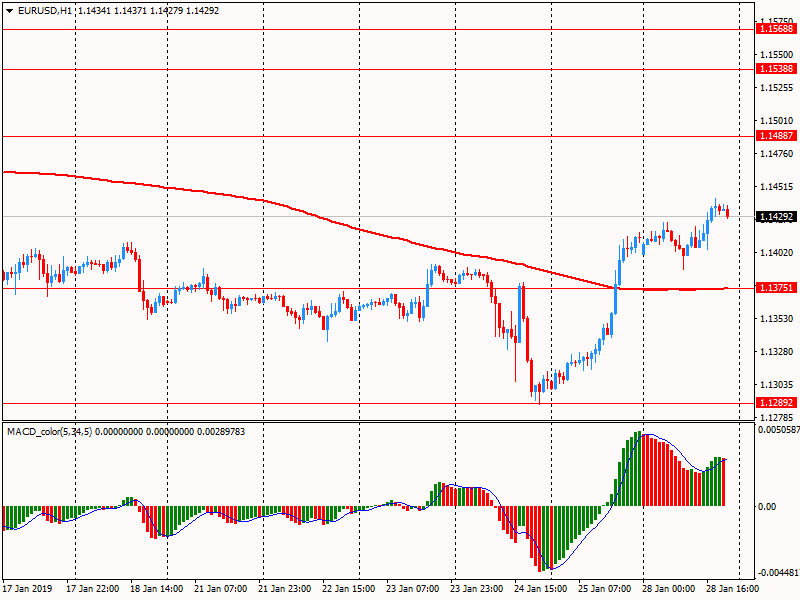Click the last red candle at current price

(x=728, y=212)
